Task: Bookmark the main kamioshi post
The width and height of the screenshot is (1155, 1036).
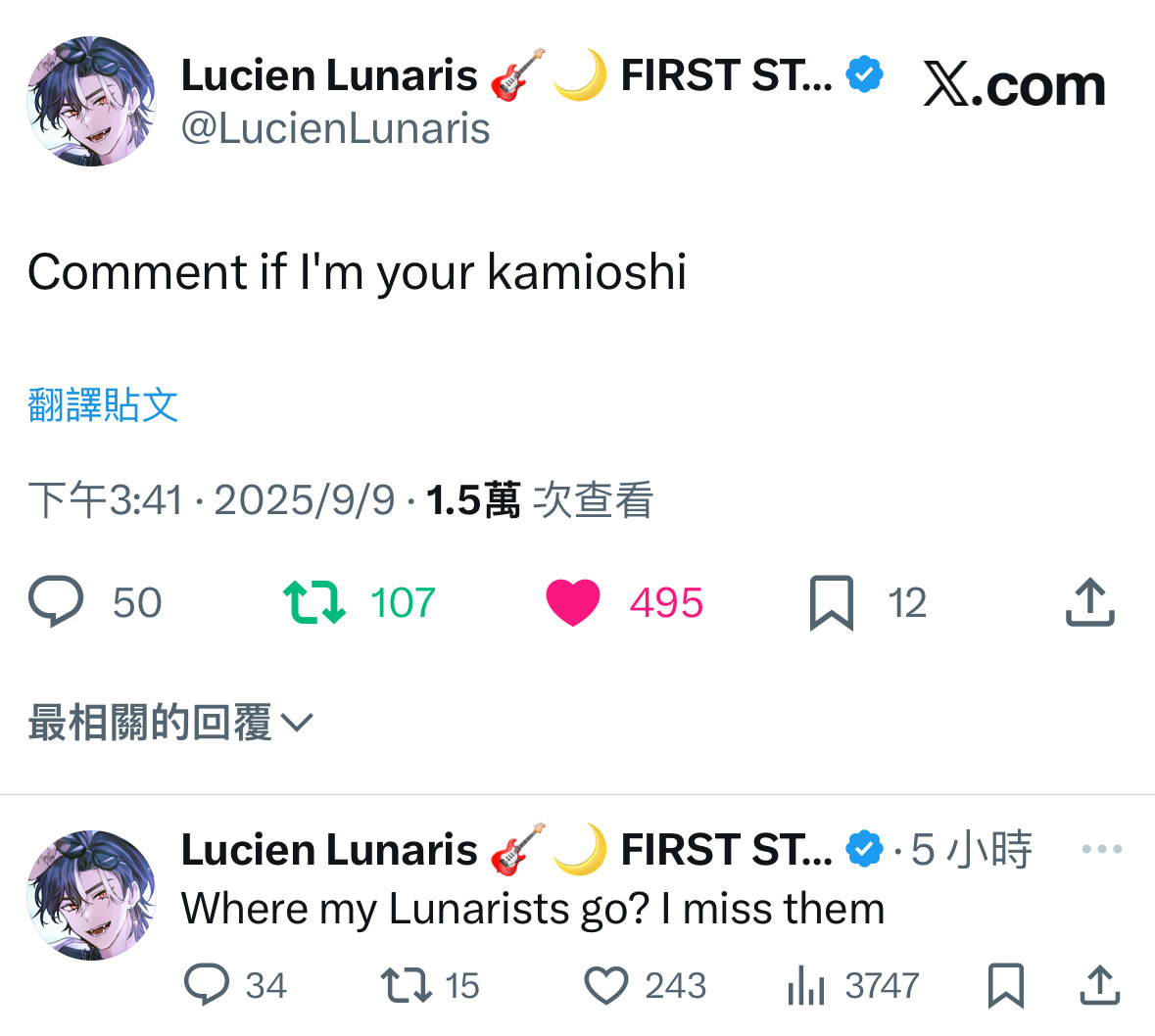Action: [x=832, y=602]
